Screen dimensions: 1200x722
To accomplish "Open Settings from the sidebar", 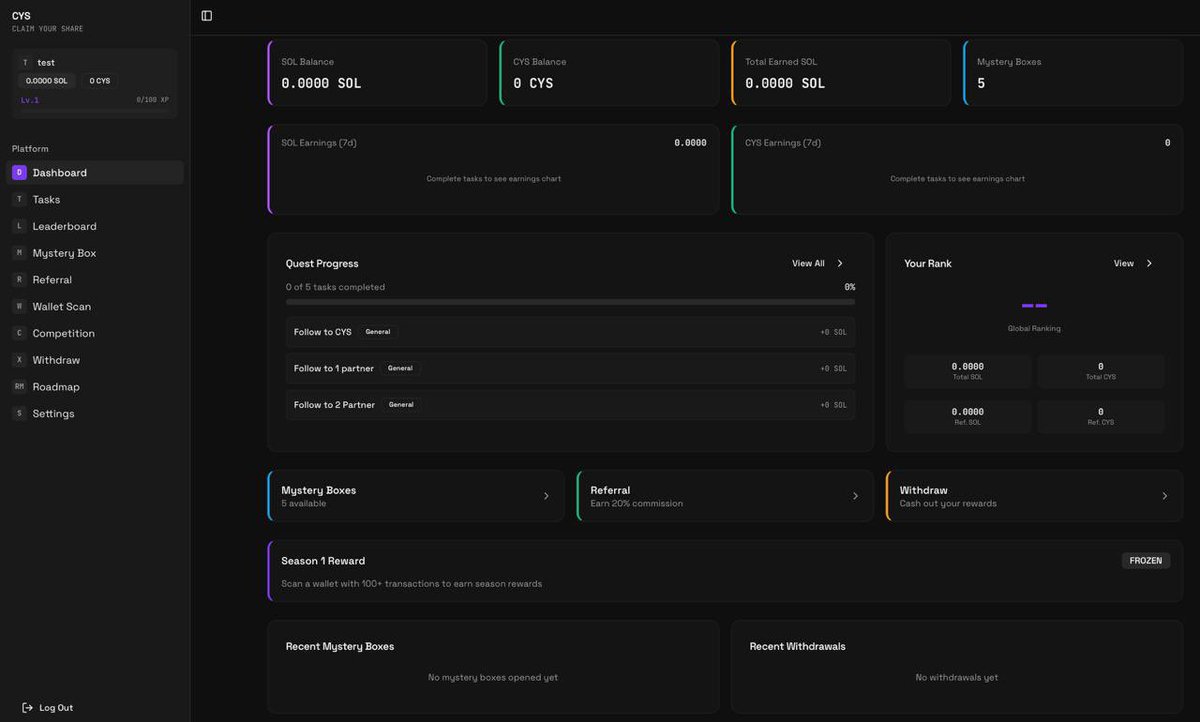I will pyautogui.click(x=95, y=413).
